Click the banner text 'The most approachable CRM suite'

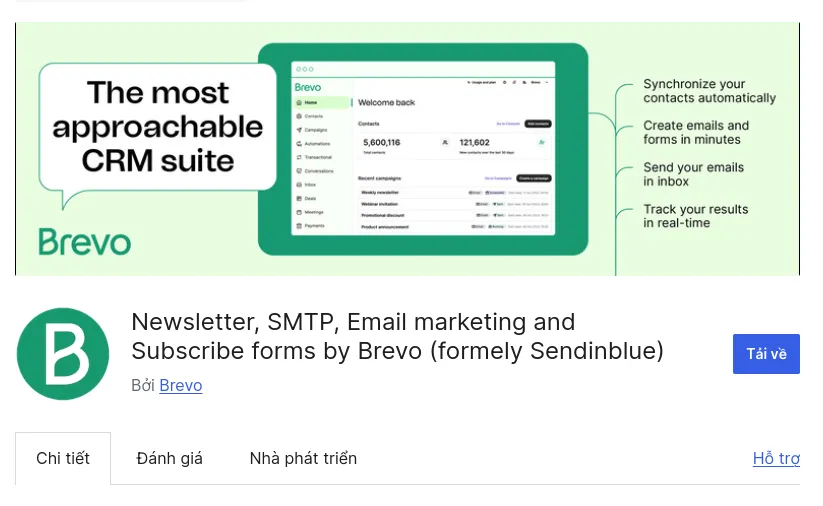pyautogui.click(x=157, y=126)
